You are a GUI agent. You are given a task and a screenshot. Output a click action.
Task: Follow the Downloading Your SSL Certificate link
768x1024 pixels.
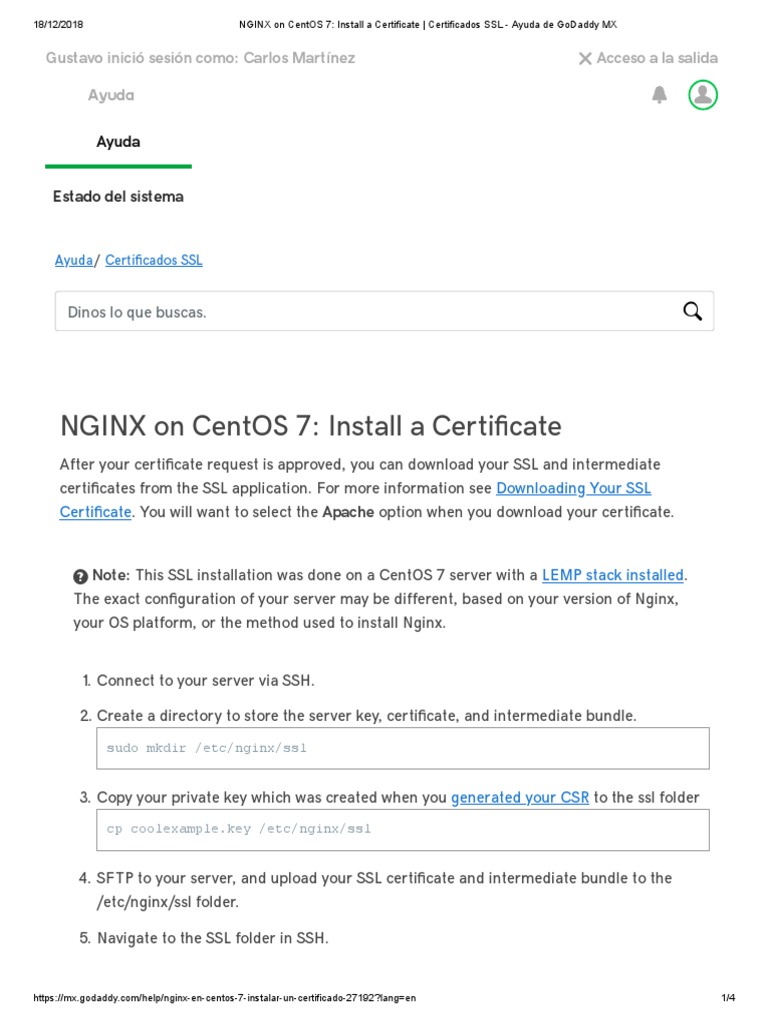tap(573, 488)
